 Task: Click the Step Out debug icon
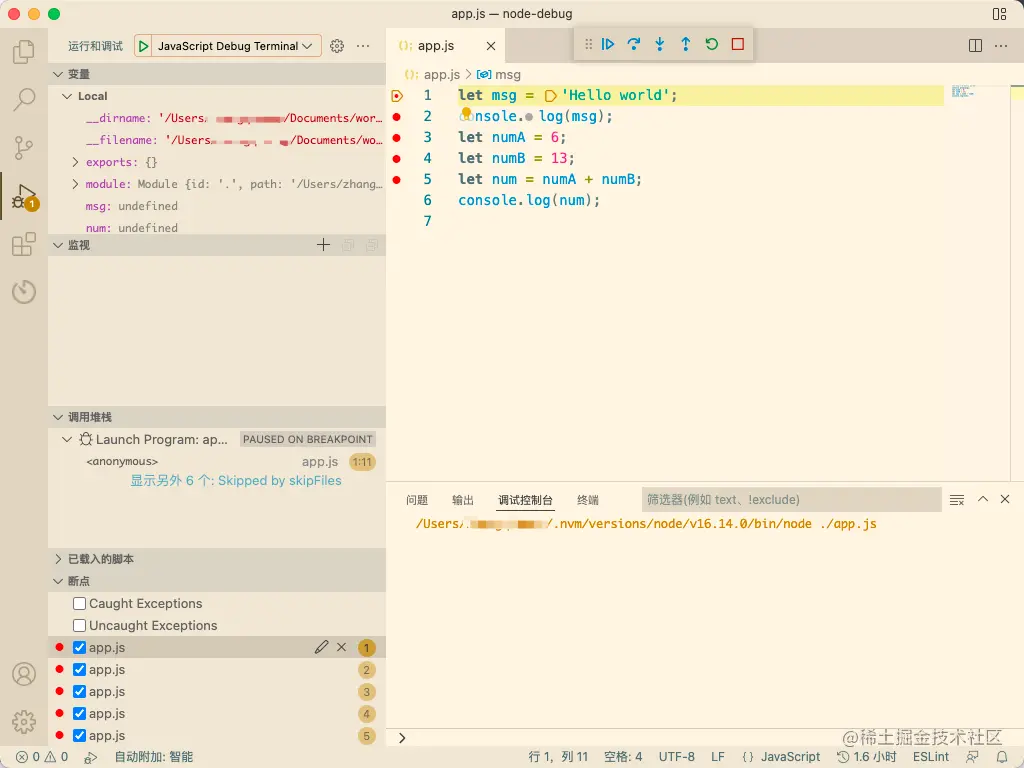[x=686, y=44]
